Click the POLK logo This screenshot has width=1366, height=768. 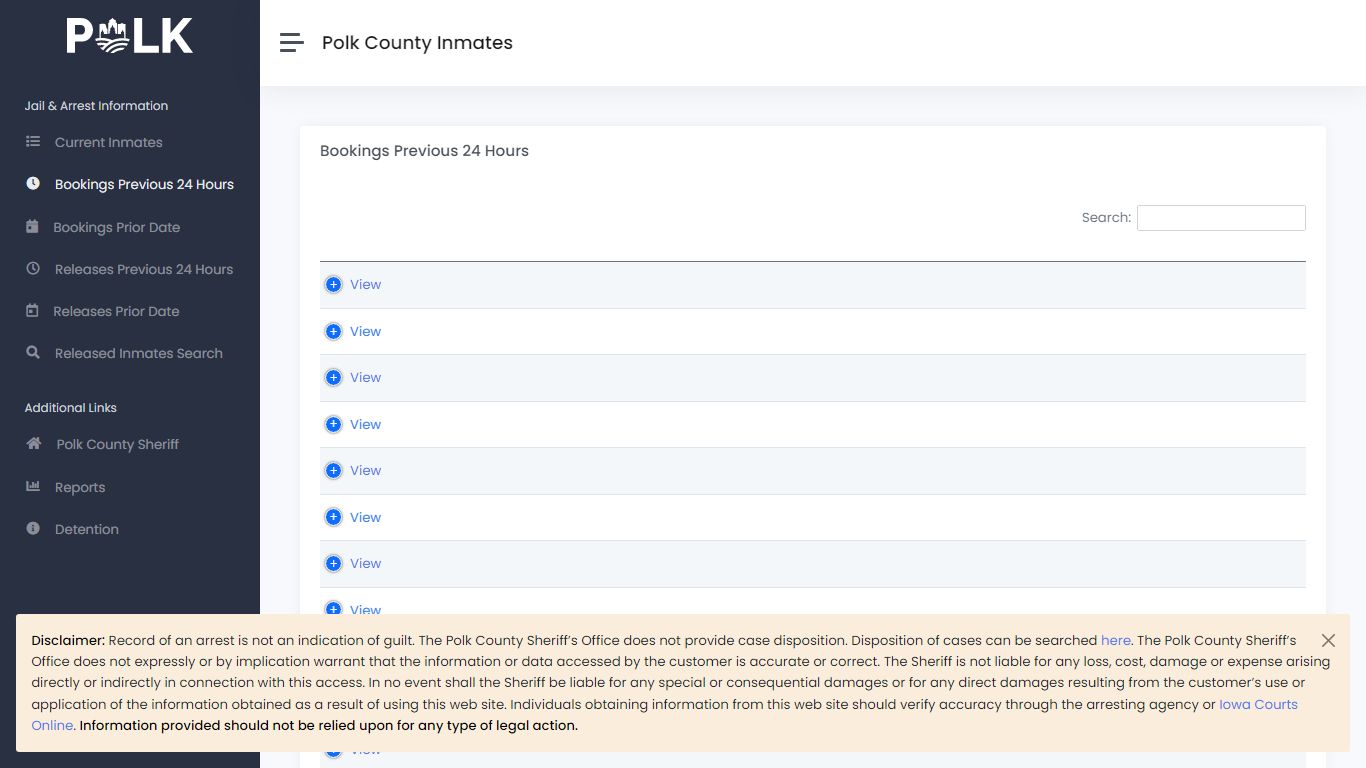coord(130,36)
